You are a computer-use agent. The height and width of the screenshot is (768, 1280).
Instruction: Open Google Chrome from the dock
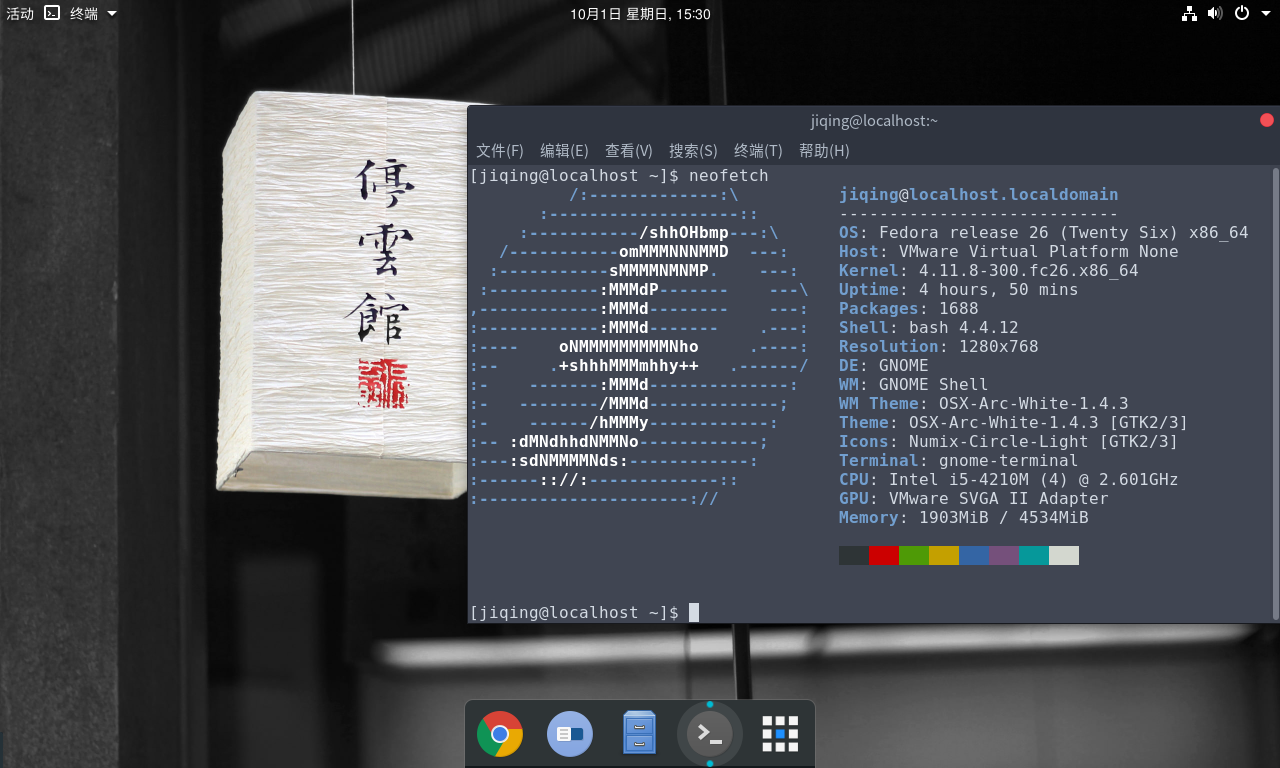tap(500, 734)
